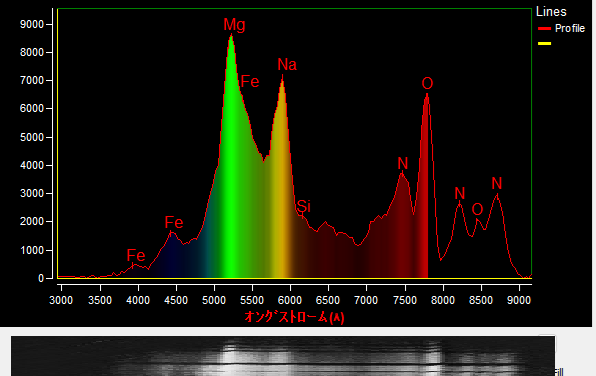Click the Fe label near 4000 angstroms
Screen dimensions: 596x376
(136, 255)
